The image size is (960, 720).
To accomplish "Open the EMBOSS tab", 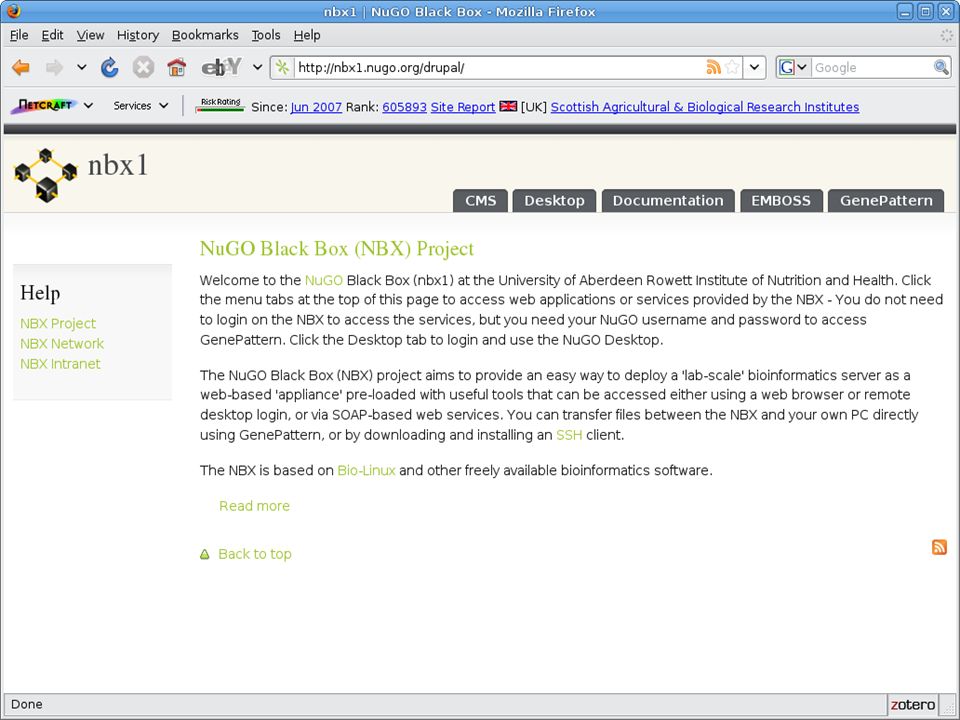I will point(781,201).
